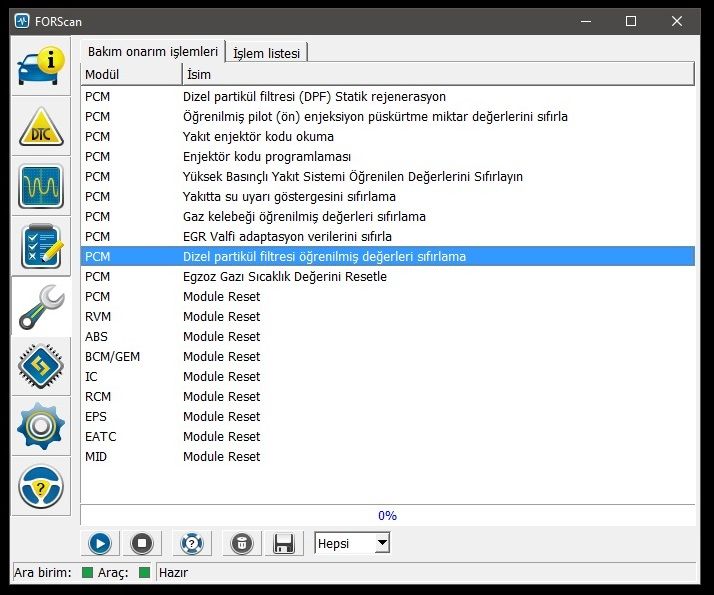
Task: Start the selected procedure with Play
Action: [x=100, y=543]
